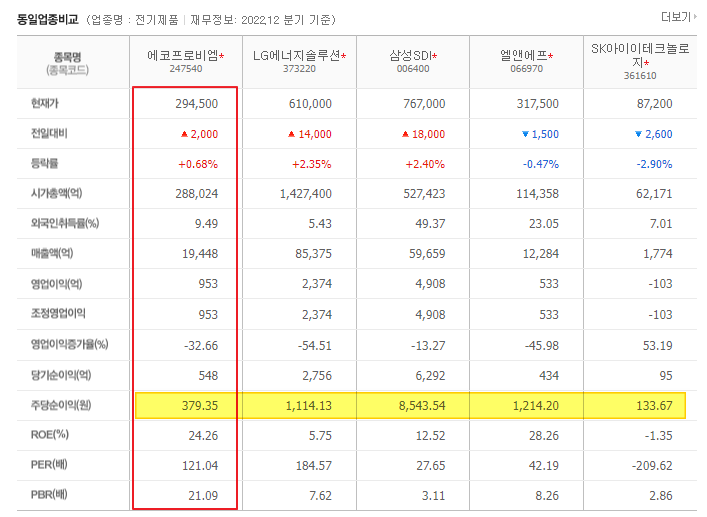The height and width of the screenshot is (517, 707).
Task: Click the +2.40% change rate value
Action: [x=425, y=164]
